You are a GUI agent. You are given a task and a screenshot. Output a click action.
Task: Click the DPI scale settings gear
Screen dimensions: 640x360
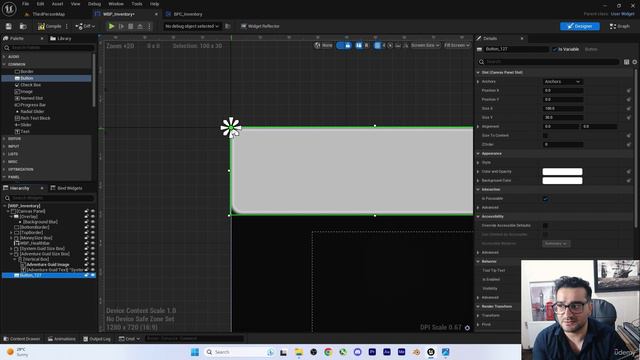coord(467,328)
